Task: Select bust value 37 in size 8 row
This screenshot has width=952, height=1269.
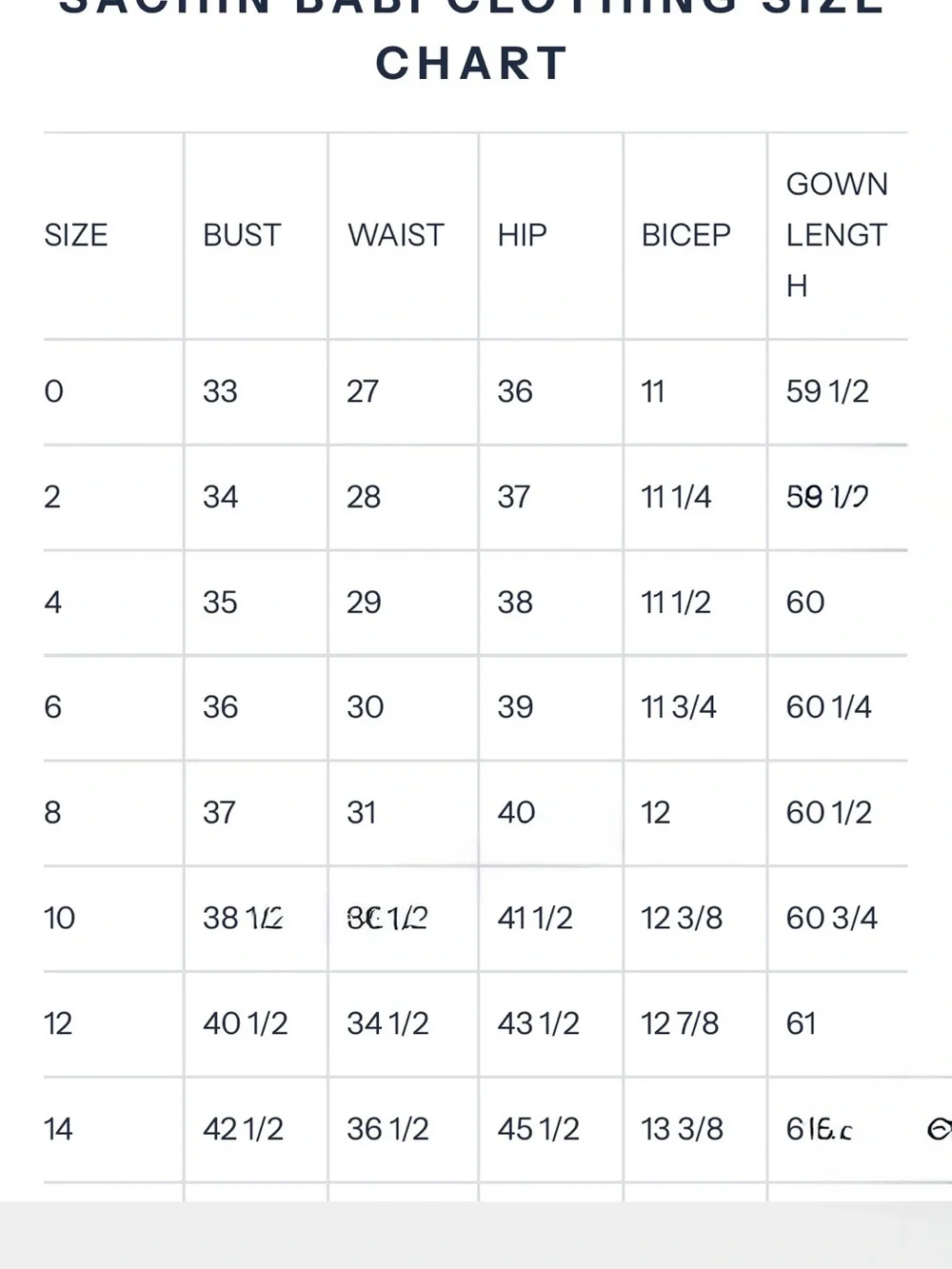Action: pos(219,813)
